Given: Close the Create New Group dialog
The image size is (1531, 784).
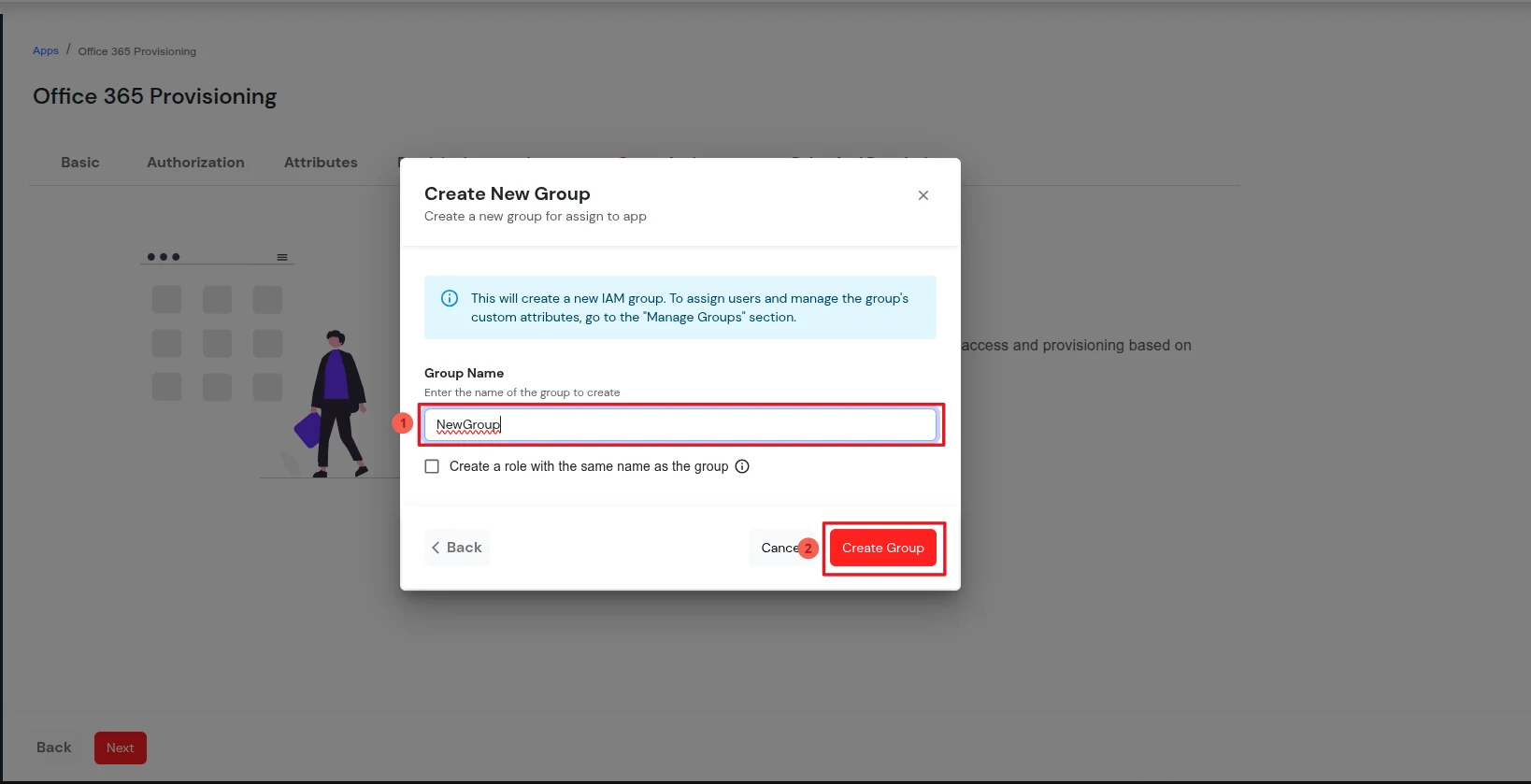Looking at the screenshot, I should pos(923,195).
